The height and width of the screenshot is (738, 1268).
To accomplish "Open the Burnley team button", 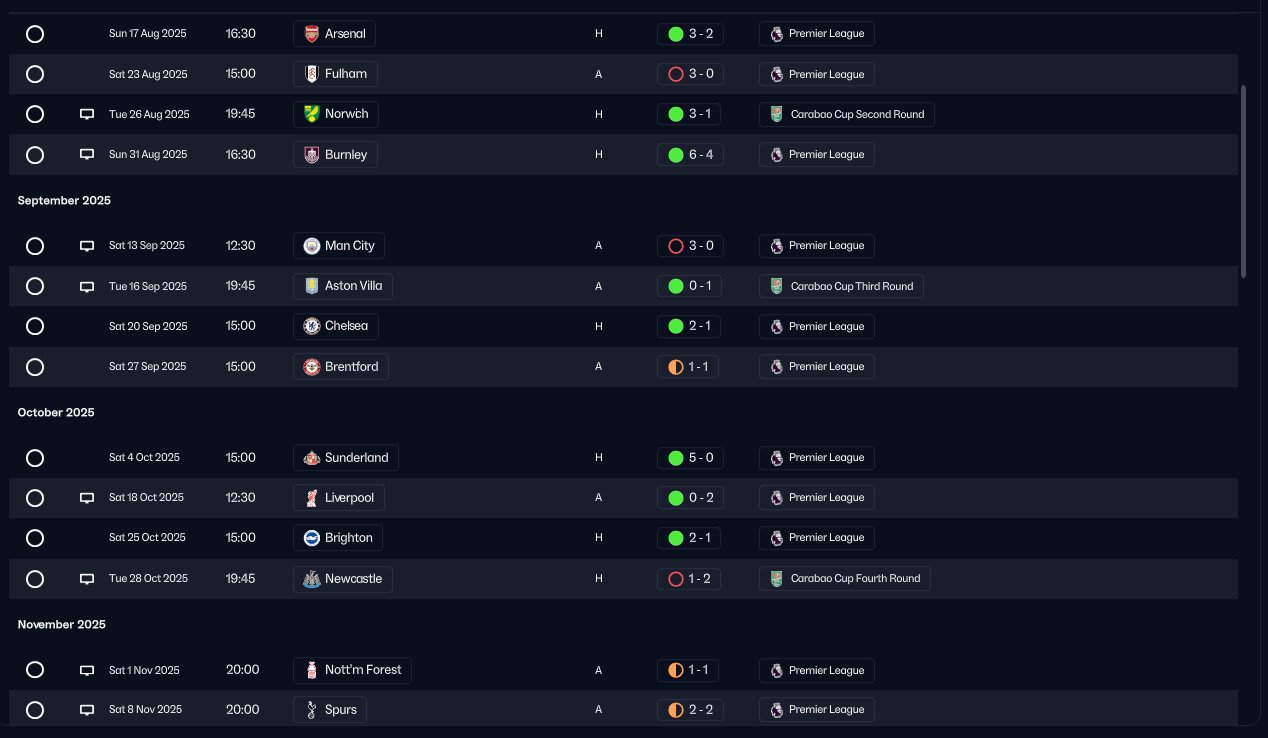I will point(335,155).
